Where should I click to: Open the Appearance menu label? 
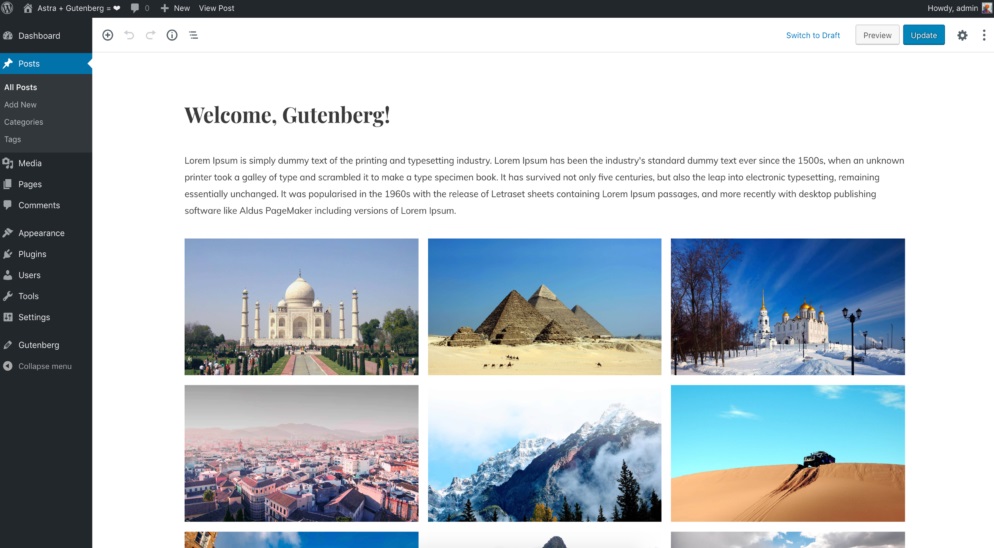(41, 233)
